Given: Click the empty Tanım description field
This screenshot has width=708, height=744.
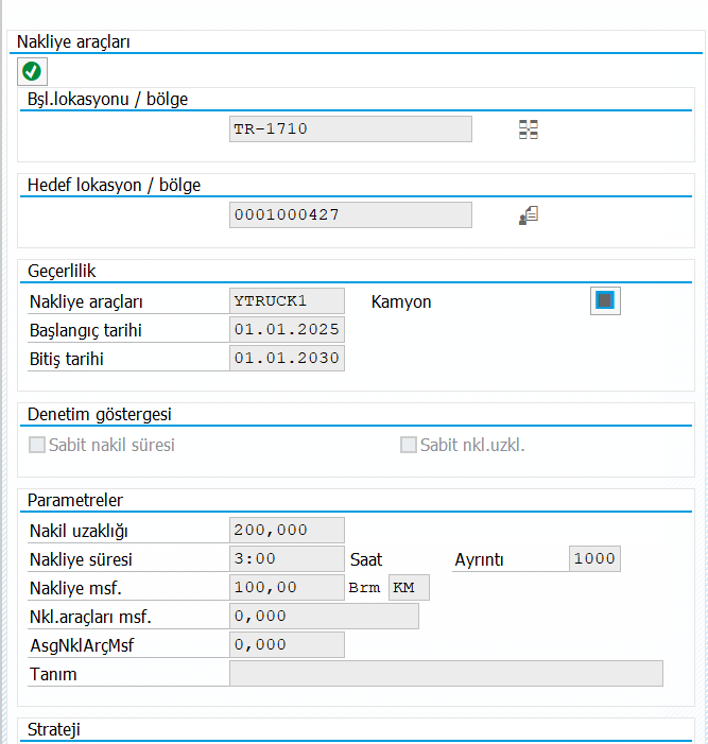Looking at the screenshot, I should (x=445, y=674).
